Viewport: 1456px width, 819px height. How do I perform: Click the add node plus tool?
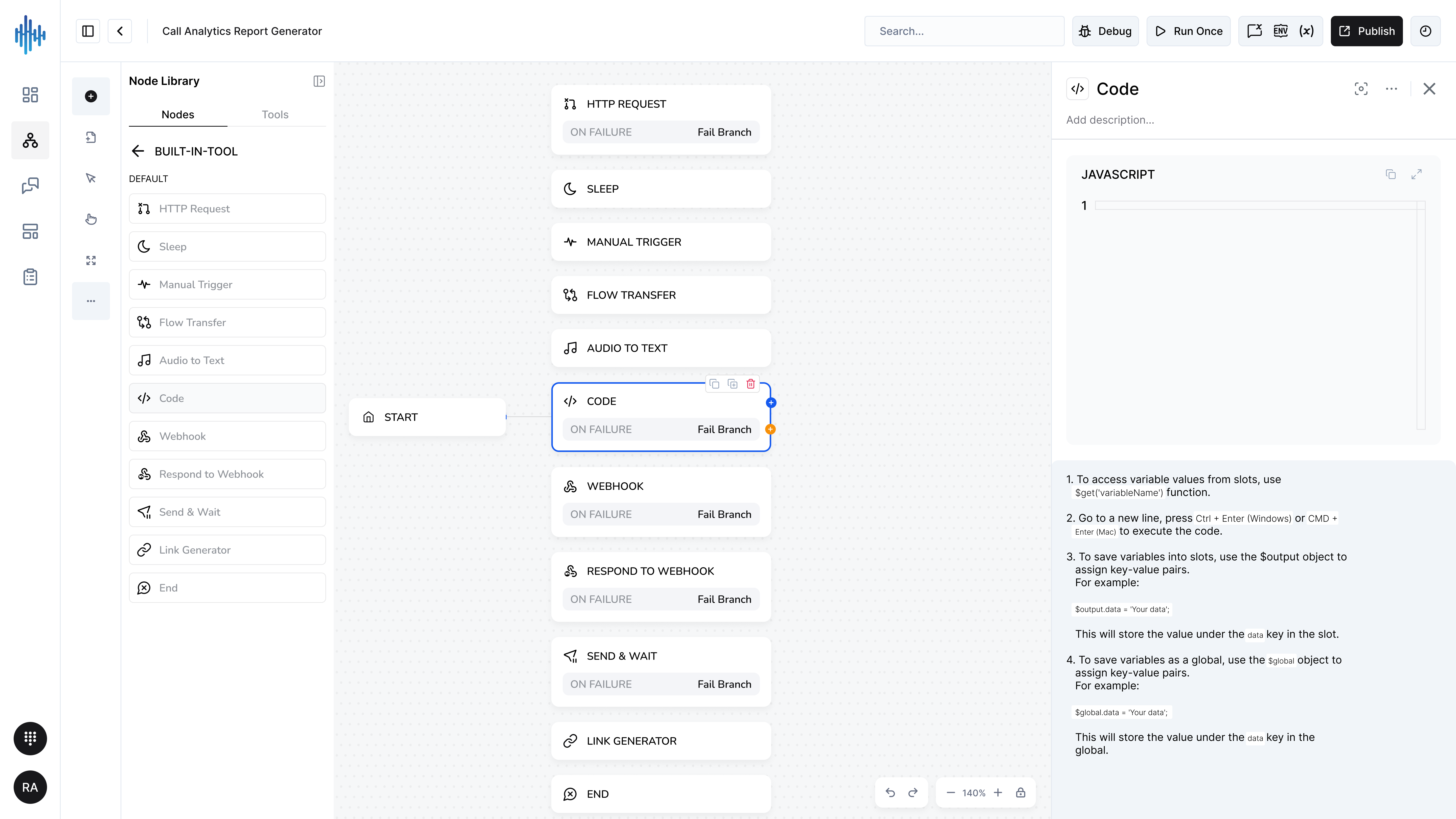tap(90, 96)
